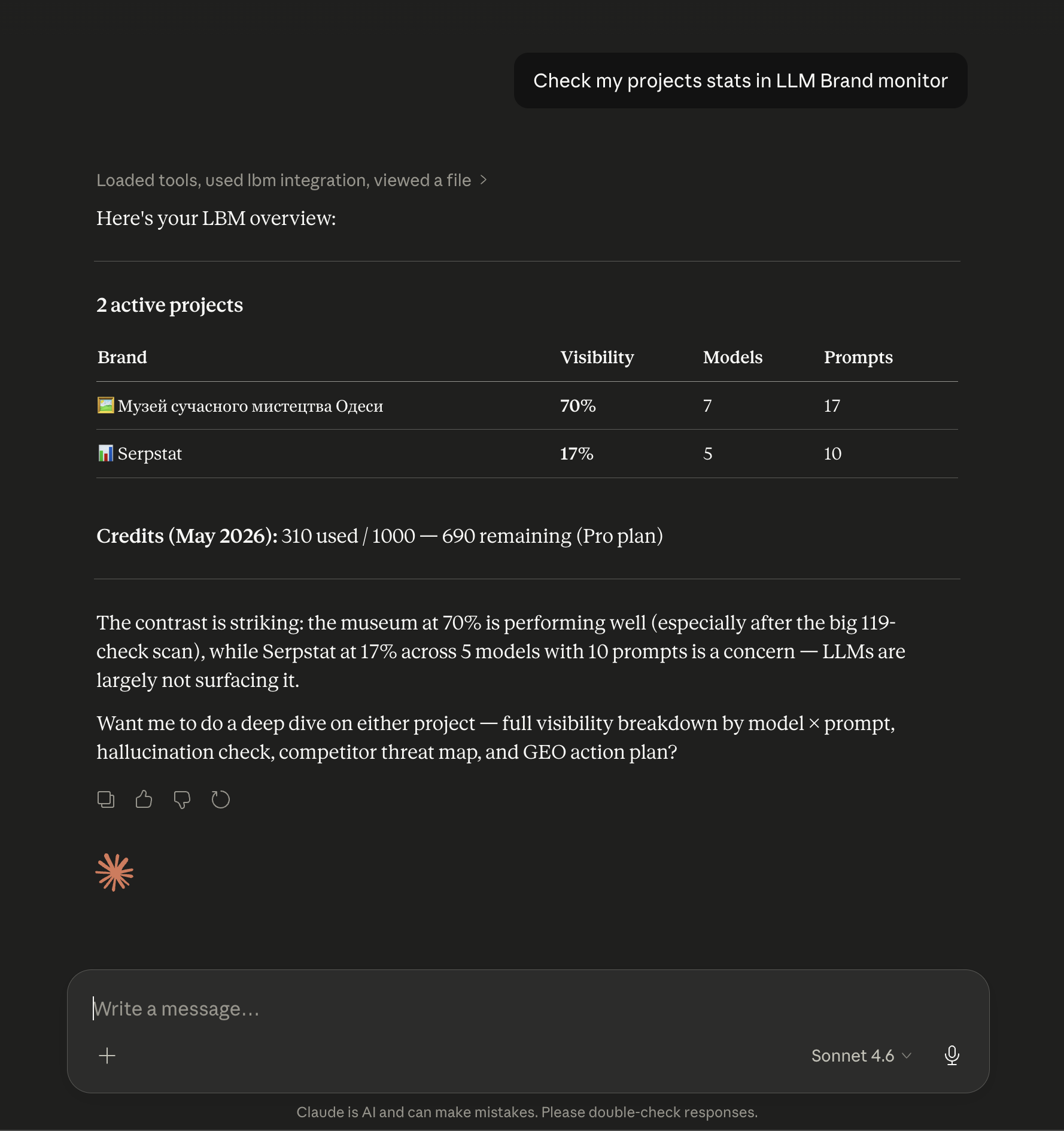
Task: Click the orange Claude starburst logo
Action: [x=114, y=872]
